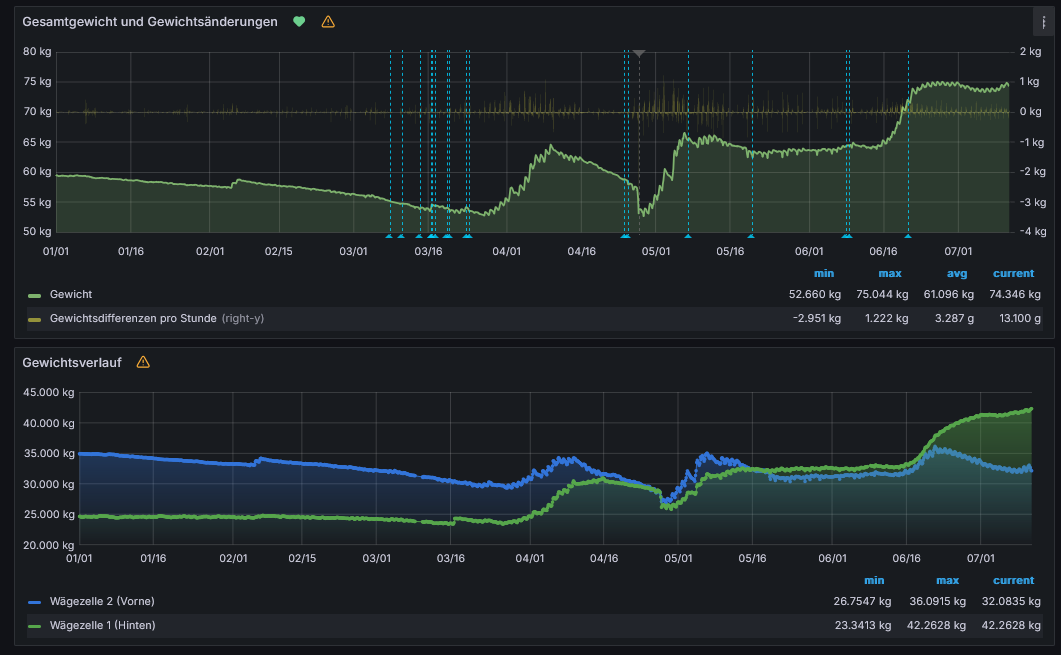Toggle Wägezelle 2 (Vorne) series visibility
The height and width of the screenshot is (655, 1061).
[102, 601]
